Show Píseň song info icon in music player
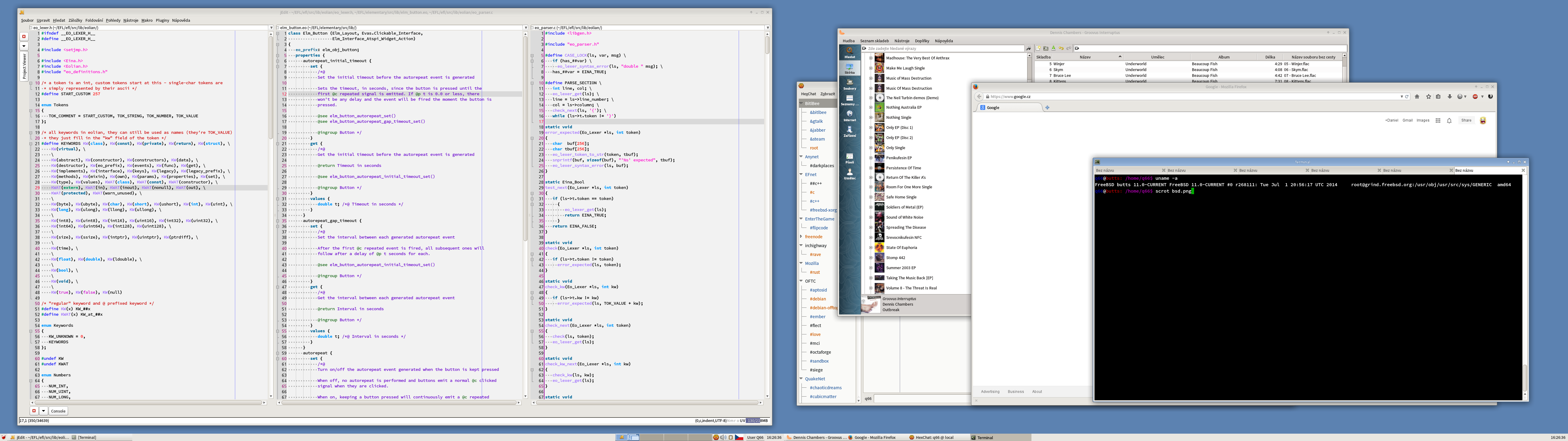Screen dimensions: 1568x441 pos(849,158)
